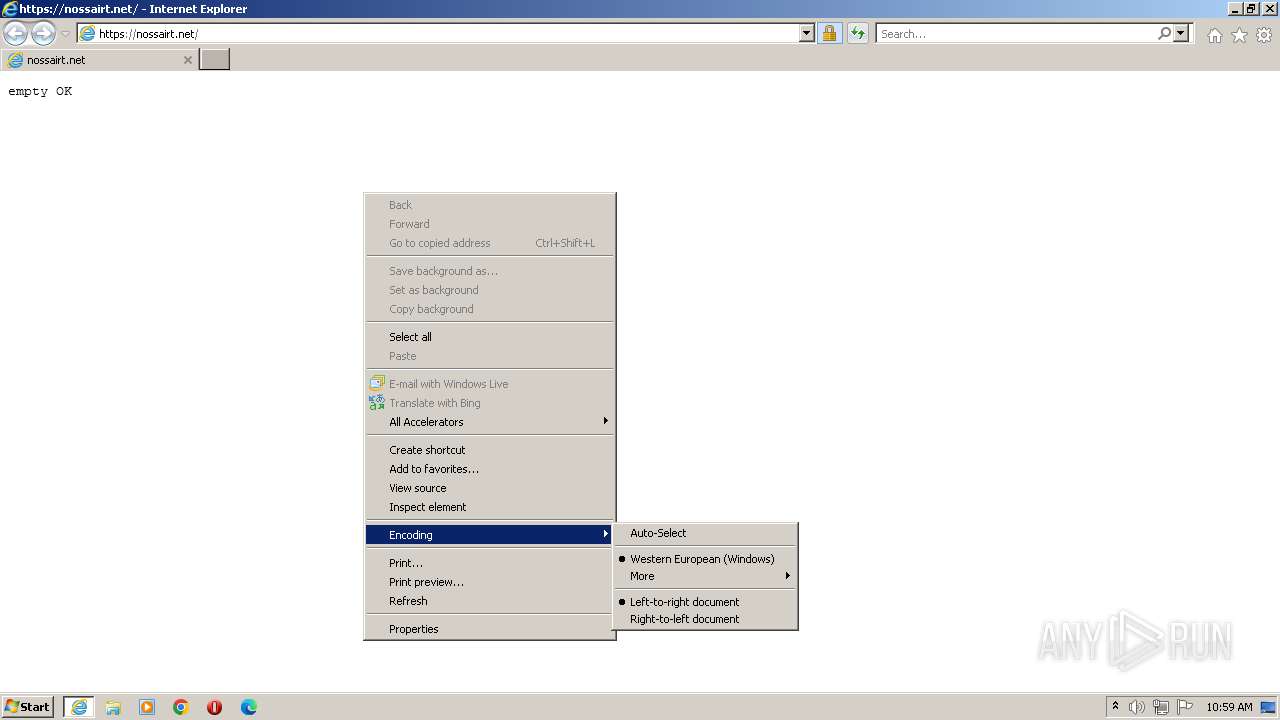Click the browser Back arrow button

tap(15, 33)
